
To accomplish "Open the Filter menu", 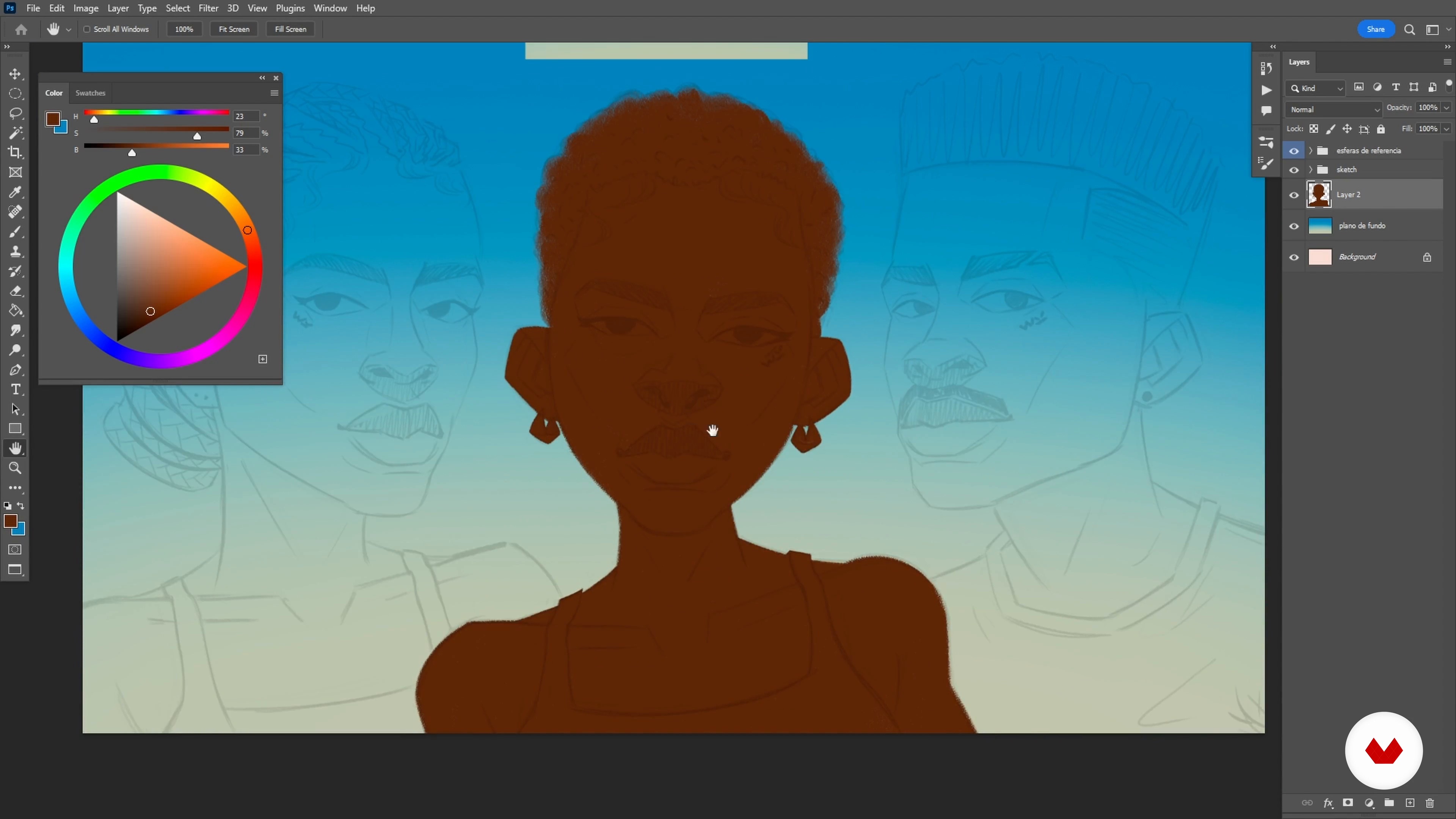I will tap(208, 8).
